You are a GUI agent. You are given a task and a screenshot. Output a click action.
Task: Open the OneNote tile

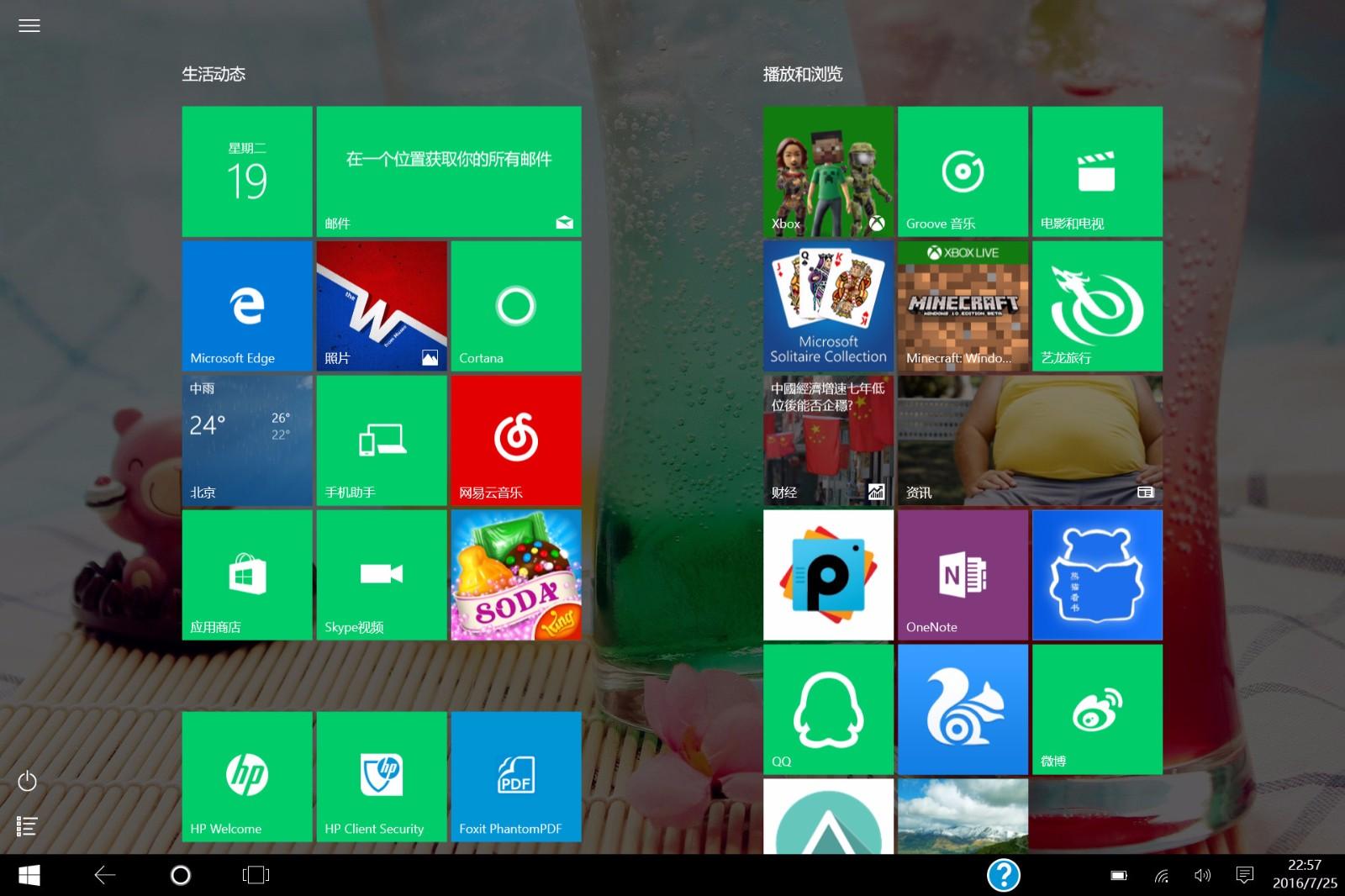(963, 575)
